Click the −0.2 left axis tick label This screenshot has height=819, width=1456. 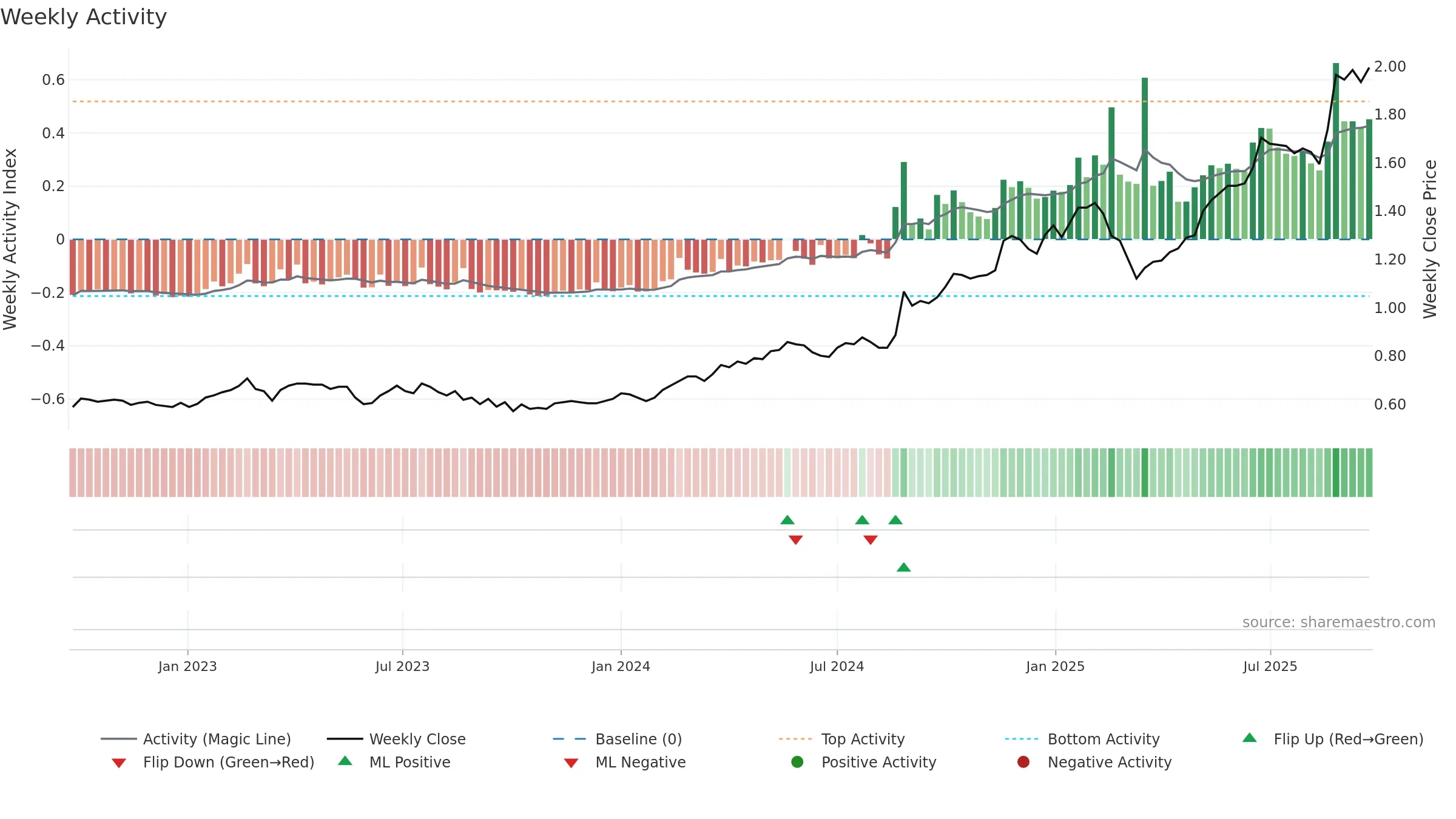point(48,292)
